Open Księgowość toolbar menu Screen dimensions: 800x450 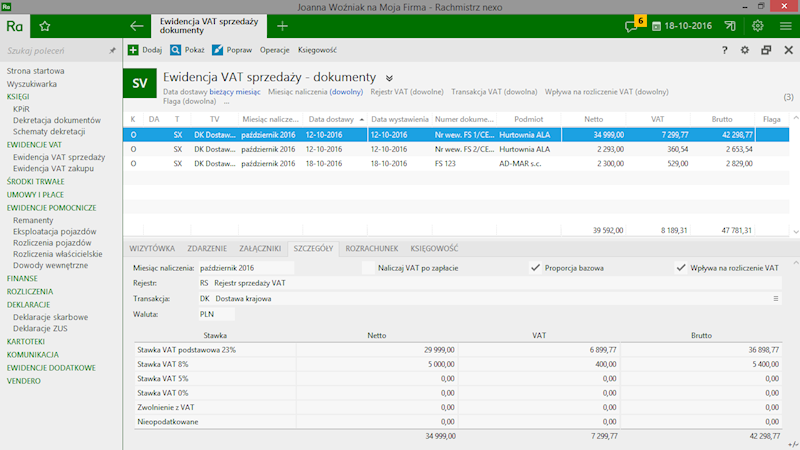tap(317, 50)
